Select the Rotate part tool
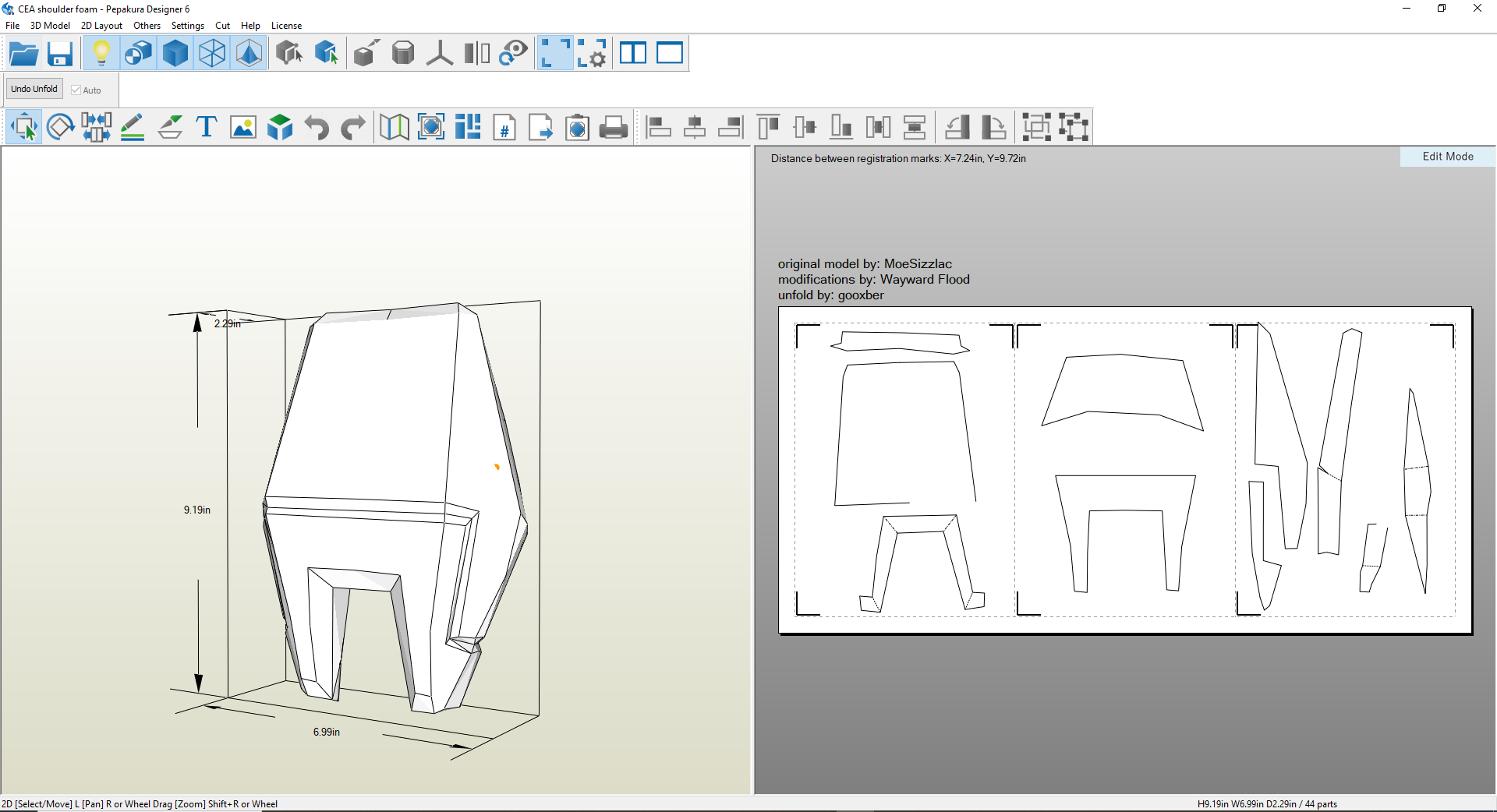Viewport: 1497px width, 812px height. click(x=60, y=126)
